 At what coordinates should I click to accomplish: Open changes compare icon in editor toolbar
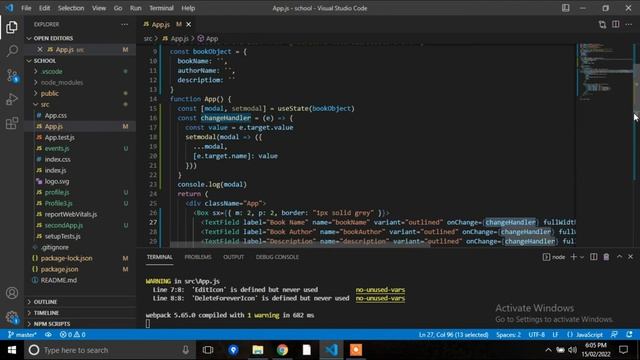coord(602,24)
